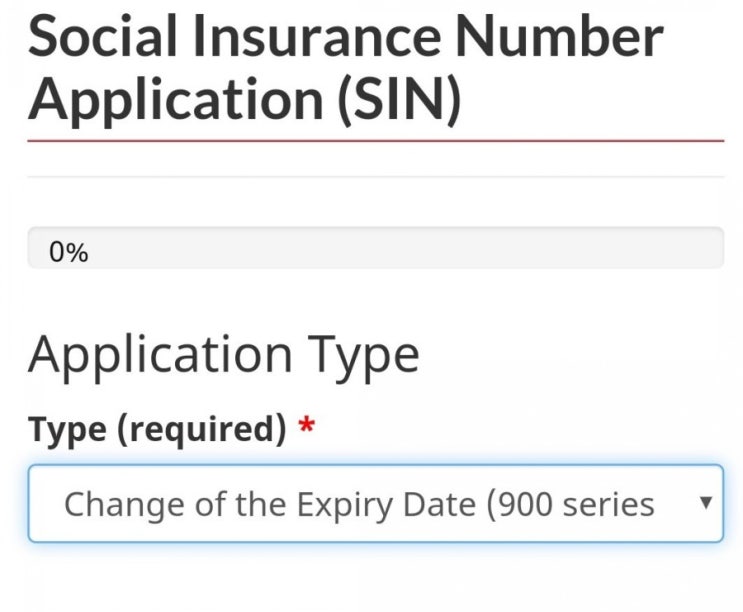This screenshot has width=743, height=612.
Task: Click the 0% progress bar
Action: tap(375, 248)
